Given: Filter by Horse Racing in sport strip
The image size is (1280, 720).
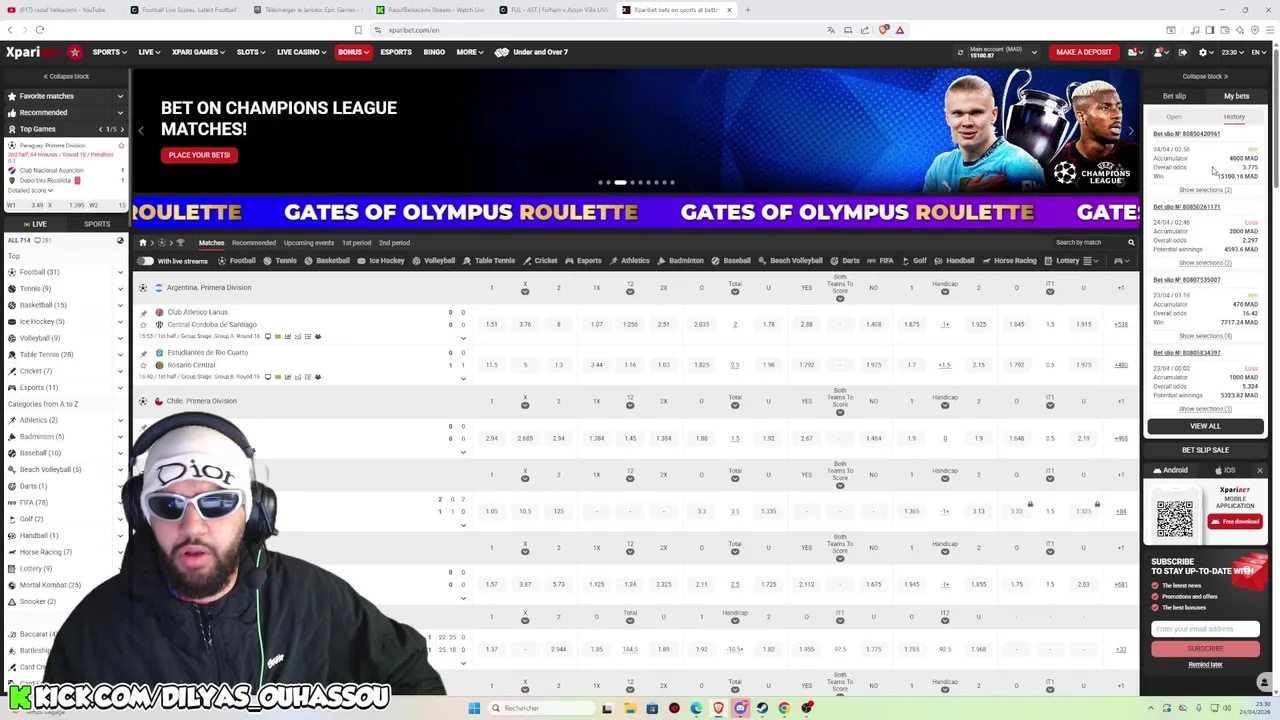Looking at the screenshot, I should [x=1009, y=261].
